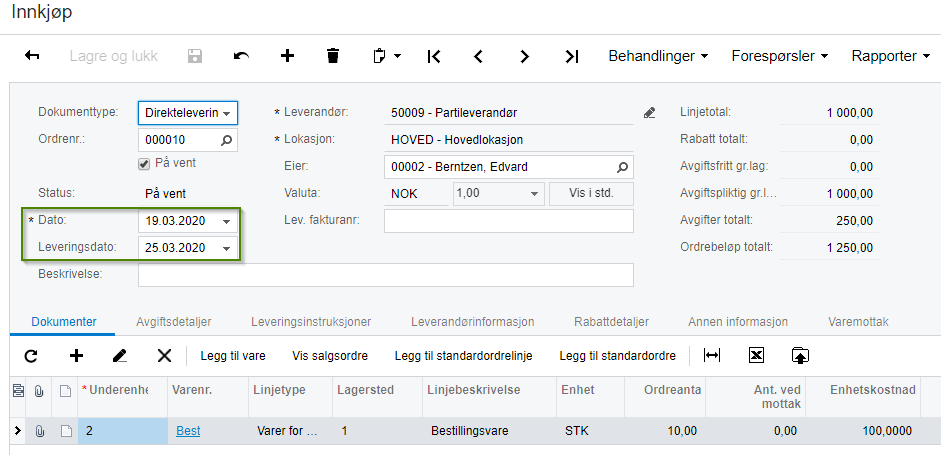Image resolution: width=941 pixels, height=455 pixels.
Task: Open the Best item link
Action: (x=188, y=431)
